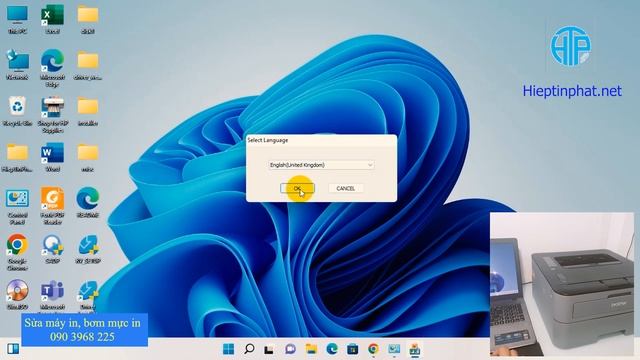Click OK in the Select Language dialog

click(297, 188)
